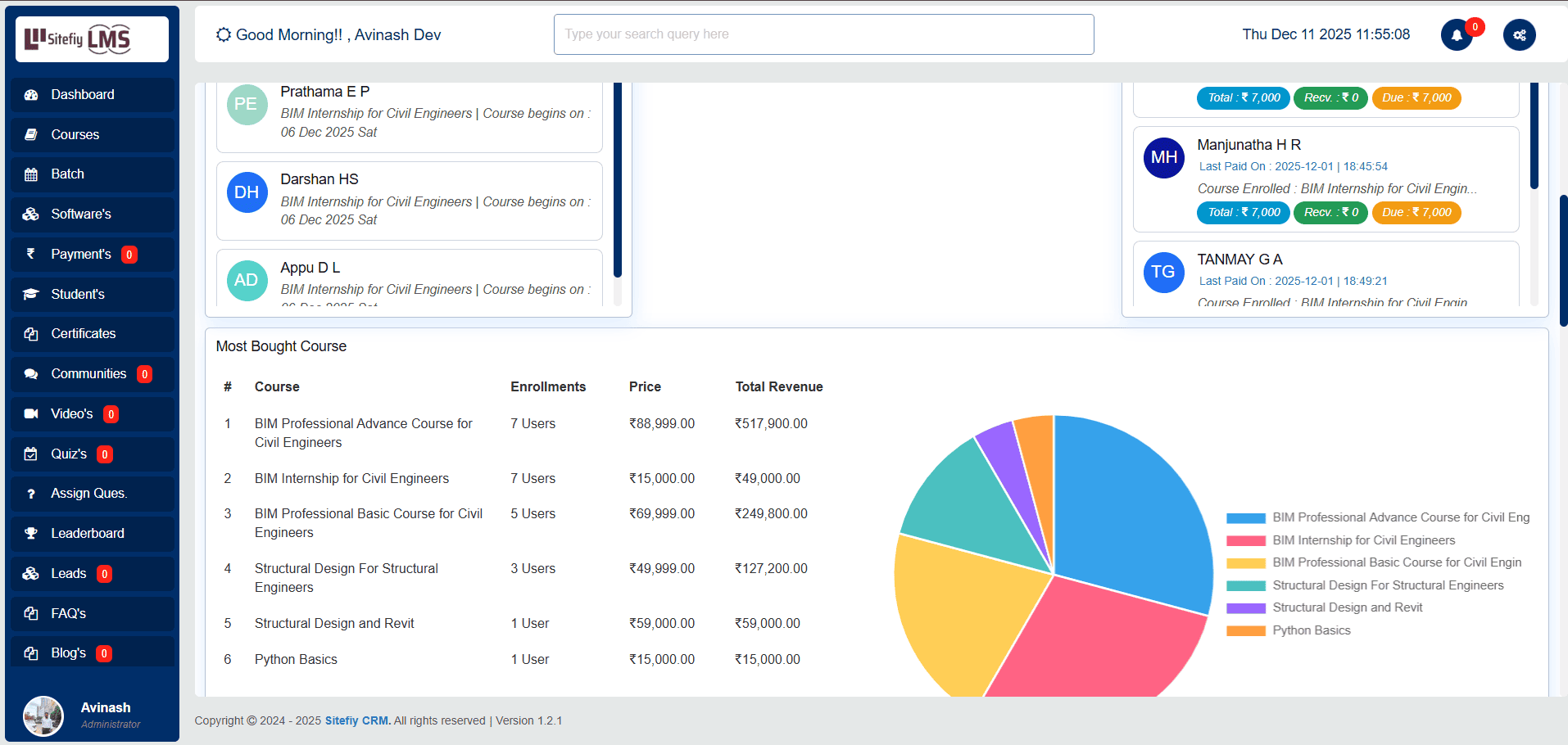Click the search query input field
Viewport: 1568px width, 745px height.
[x=823, y=34]
